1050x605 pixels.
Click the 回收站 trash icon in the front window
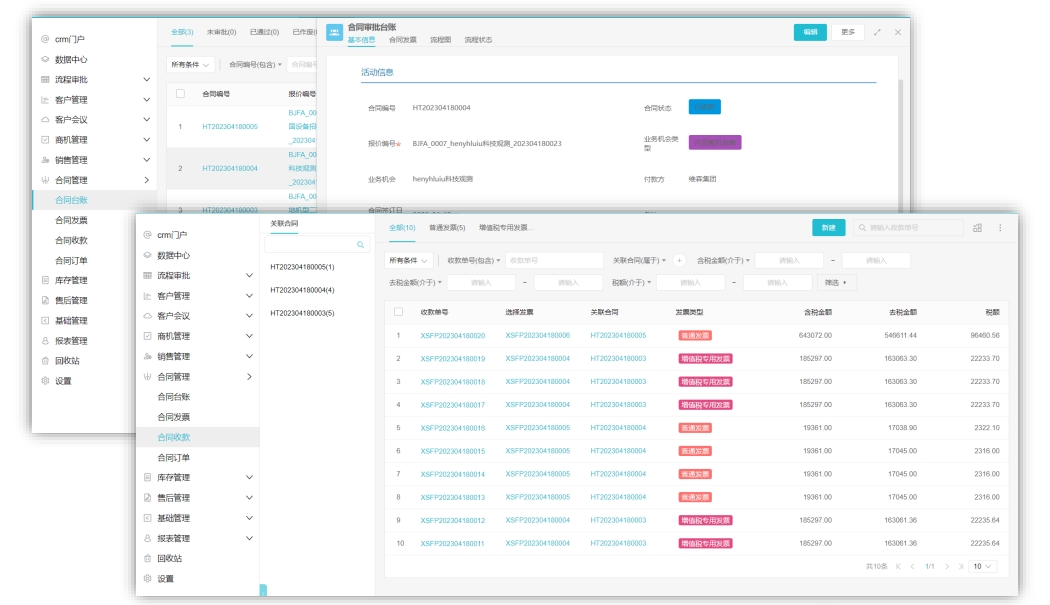coord(147,558)
